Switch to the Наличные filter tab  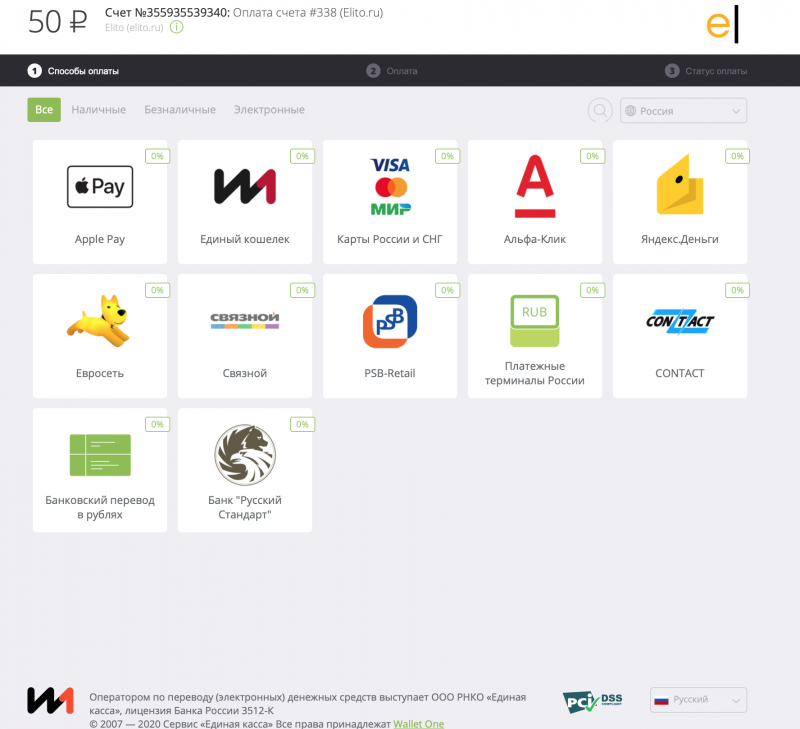click(98, 110)
